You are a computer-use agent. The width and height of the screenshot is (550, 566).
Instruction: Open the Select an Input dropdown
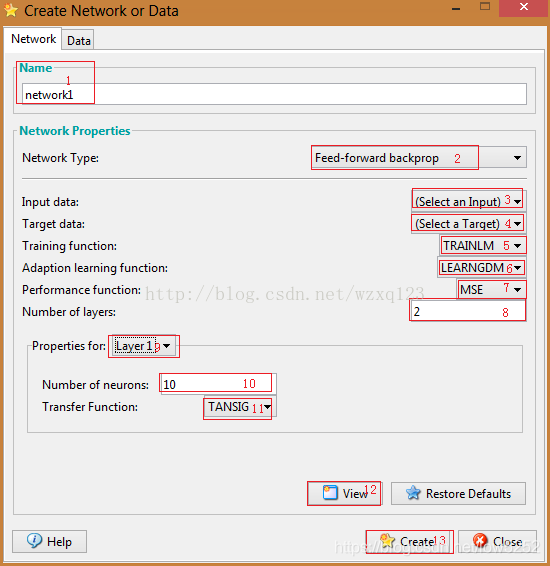tap(468, 201)
